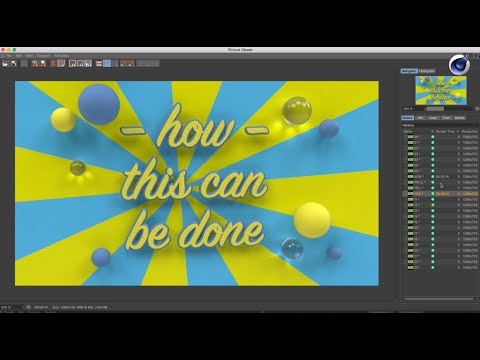The image size is (480, 360).
Task: Click the Resolution column header
Action: [470, 132]
